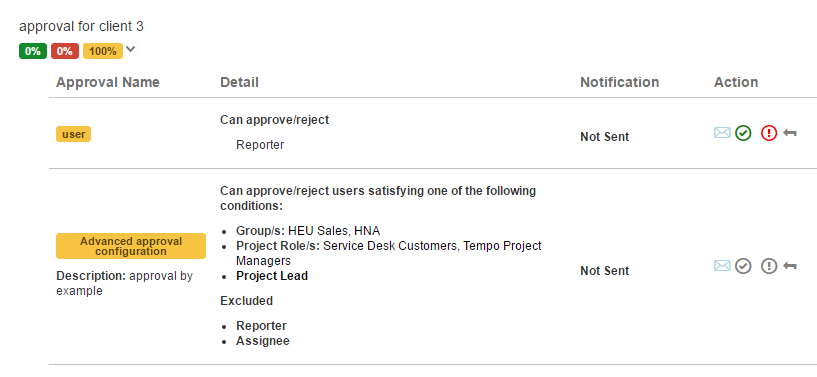Click the Not Sent status in user row
Image resolution: width=817 pixels, height=377 pixels.
[x=604, y=137]
